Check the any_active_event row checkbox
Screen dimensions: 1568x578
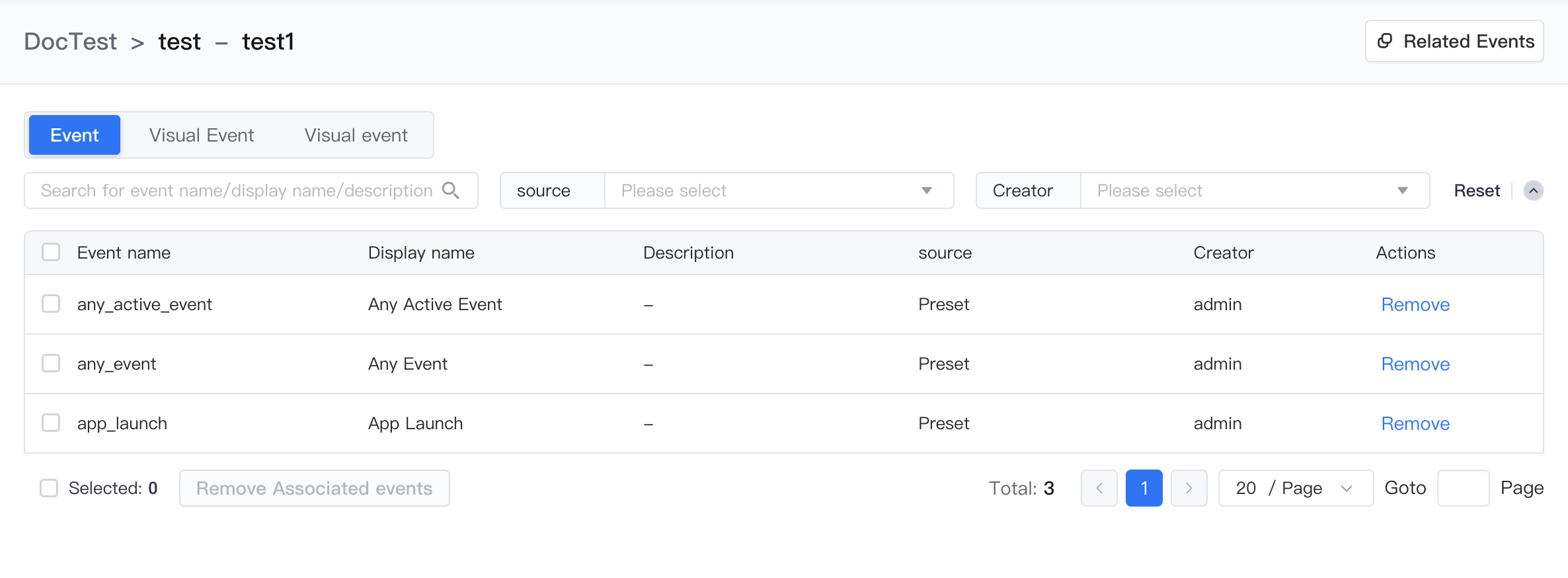tap(51, 304)
